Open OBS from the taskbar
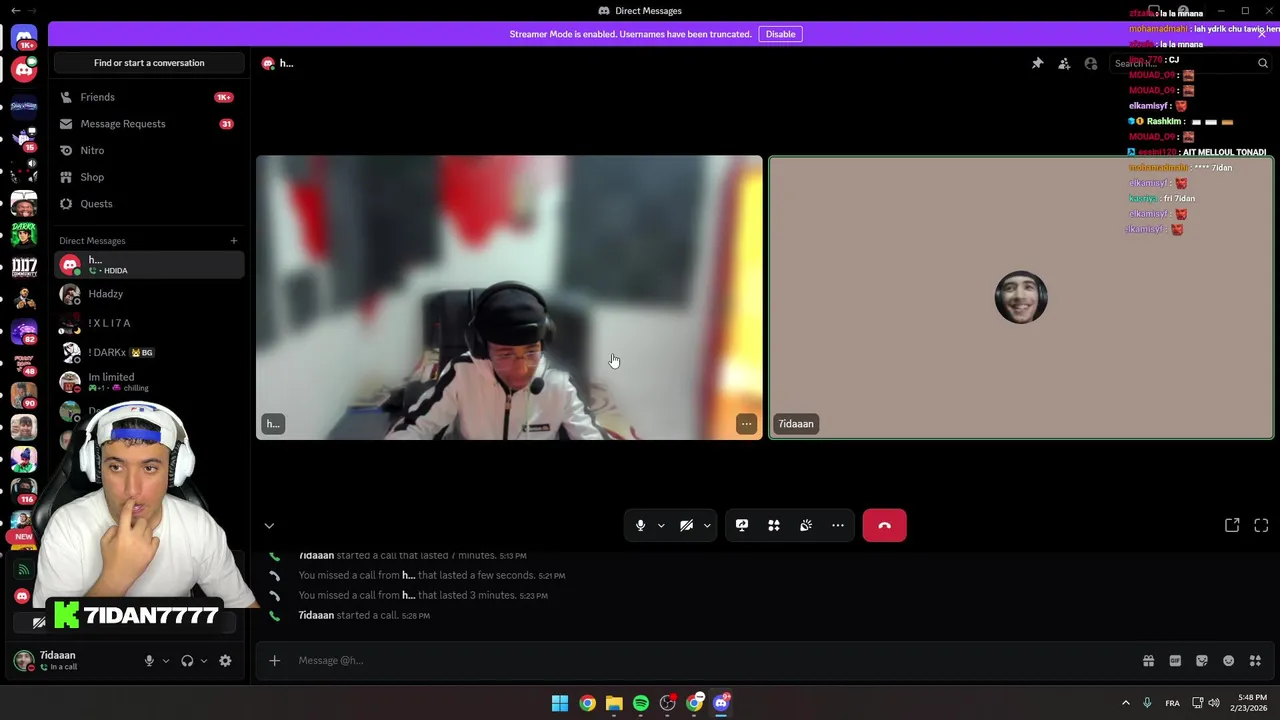The height and width of the screenshot is (720, 1280). click(x=668, y=703)
